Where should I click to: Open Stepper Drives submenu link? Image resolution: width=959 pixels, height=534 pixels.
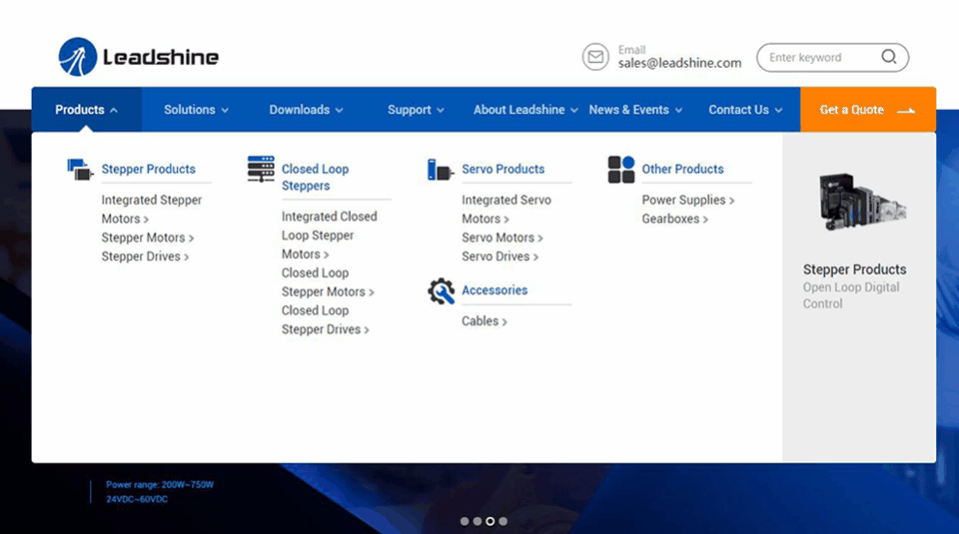(145, 257)
